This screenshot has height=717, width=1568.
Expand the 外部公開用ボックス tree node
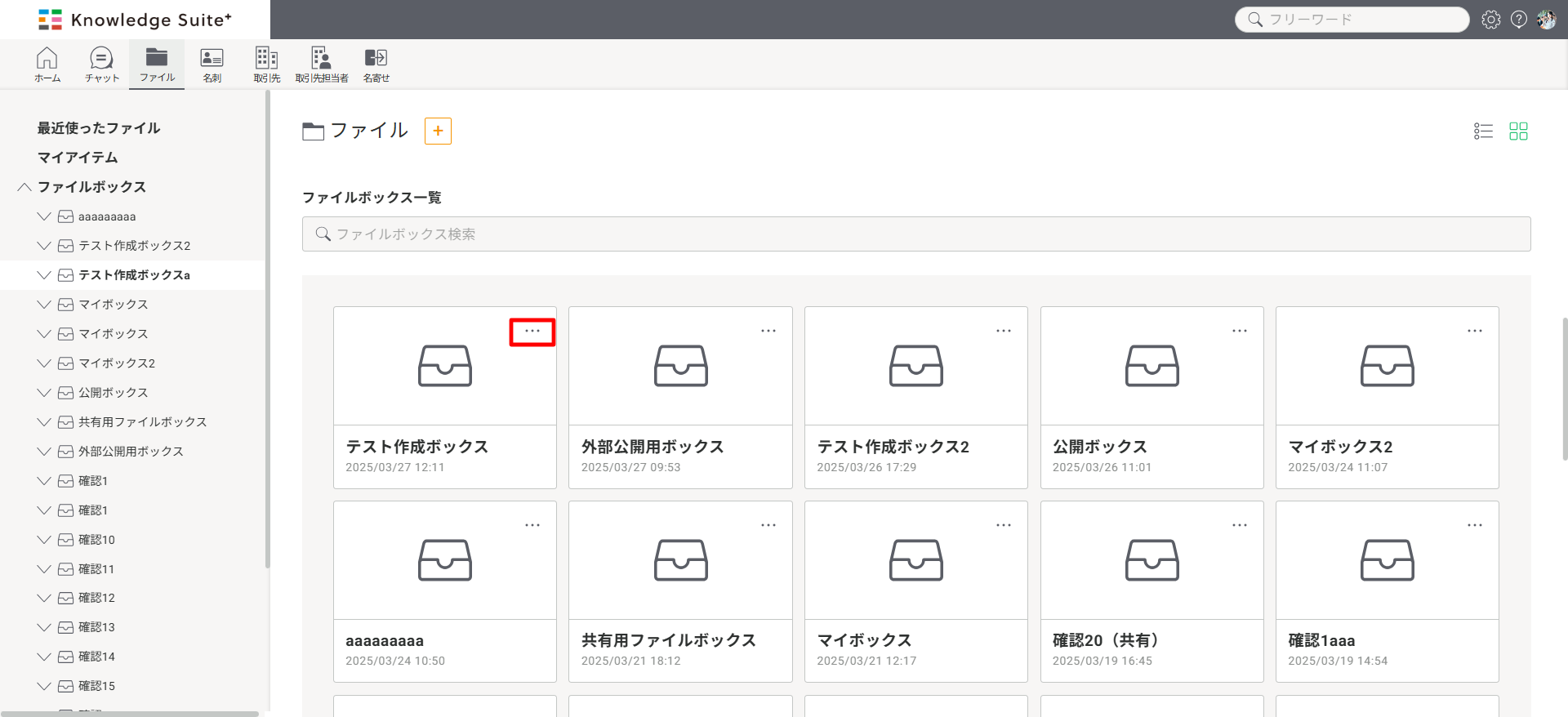[44, 452]
